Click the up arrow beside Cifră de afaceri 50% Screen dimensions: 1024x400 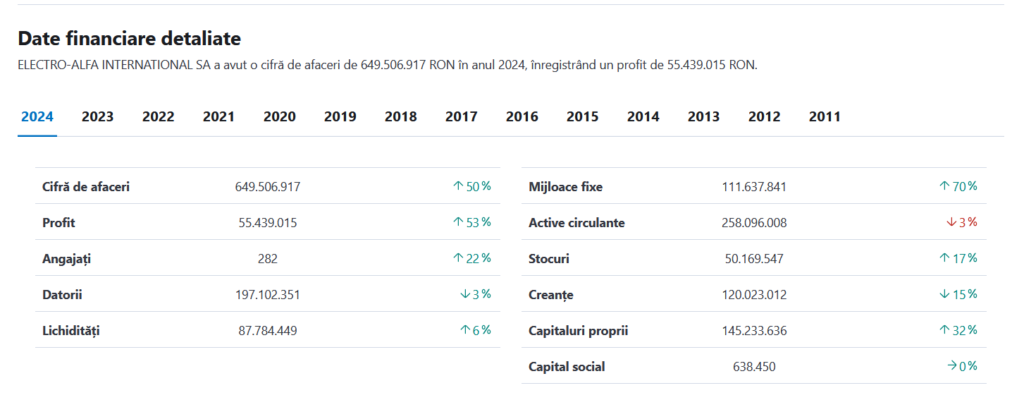point(458,186)
